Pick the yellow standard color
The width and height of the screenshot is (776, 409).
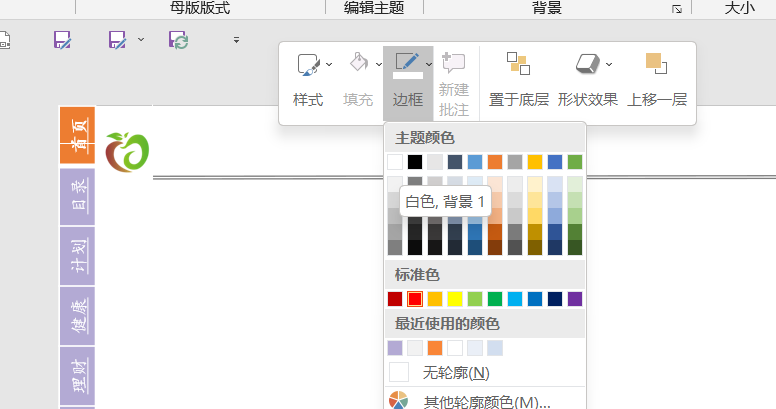[x=455, y=299]
